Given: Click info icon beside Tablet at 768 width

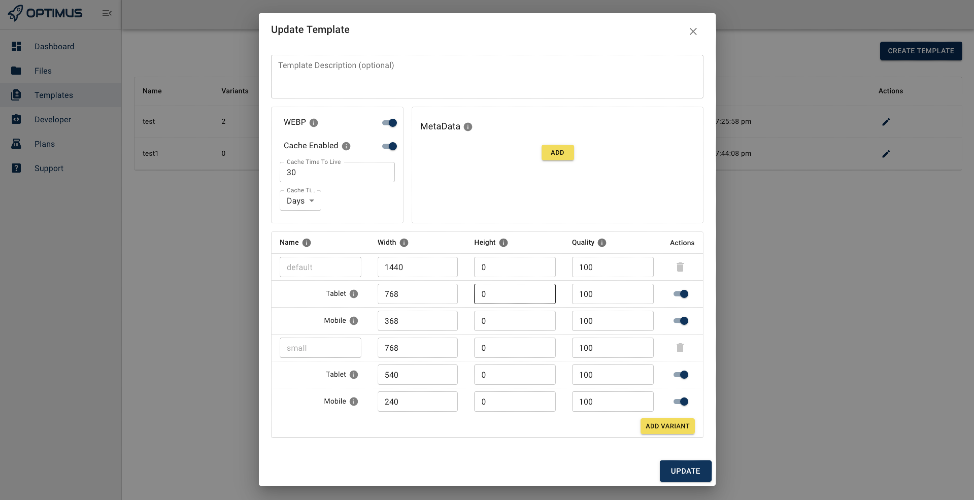Looking at the screenshot, I should coord(353,294).
